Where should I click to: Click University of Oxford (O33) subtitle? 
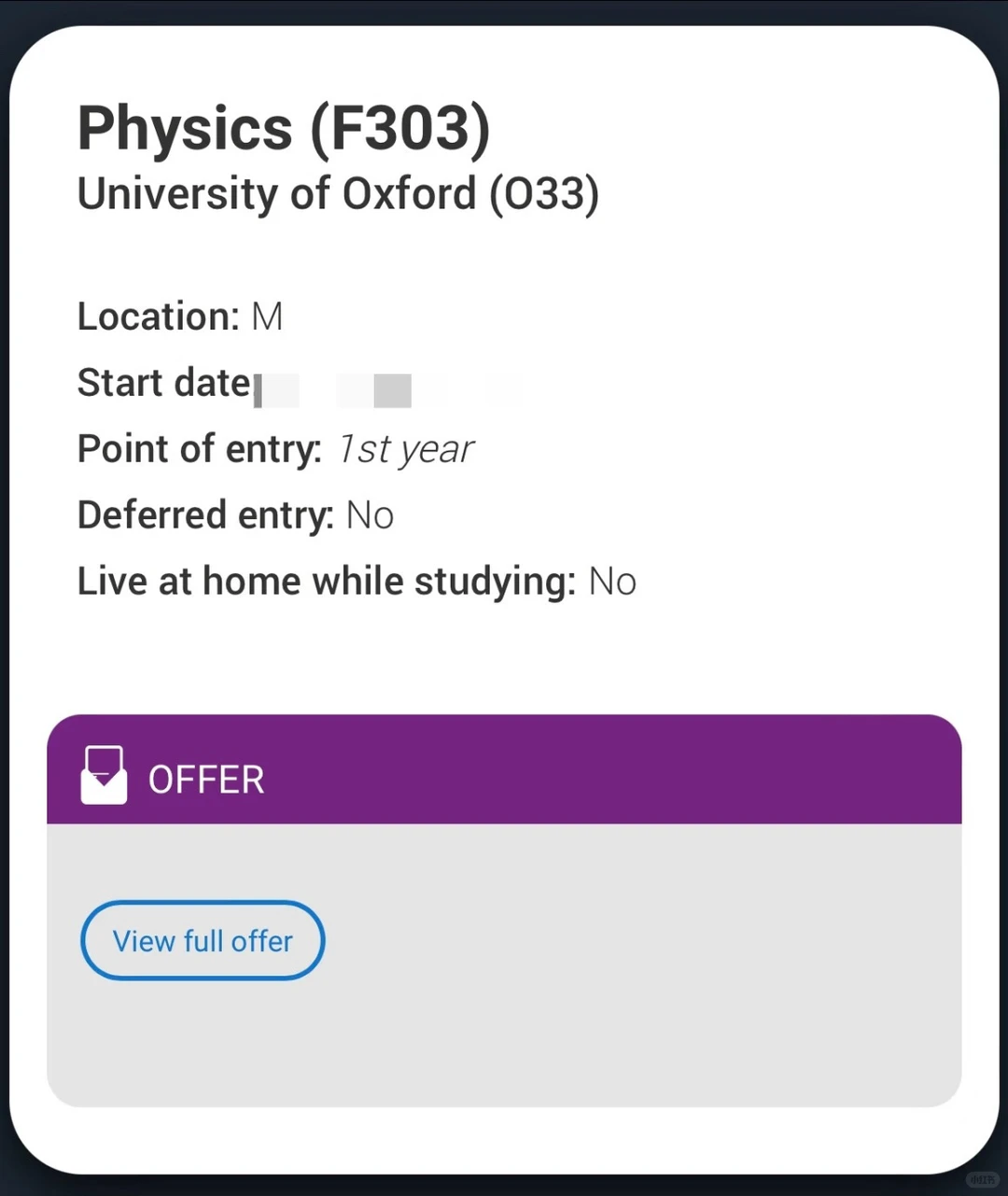click(x=338, y=194)
